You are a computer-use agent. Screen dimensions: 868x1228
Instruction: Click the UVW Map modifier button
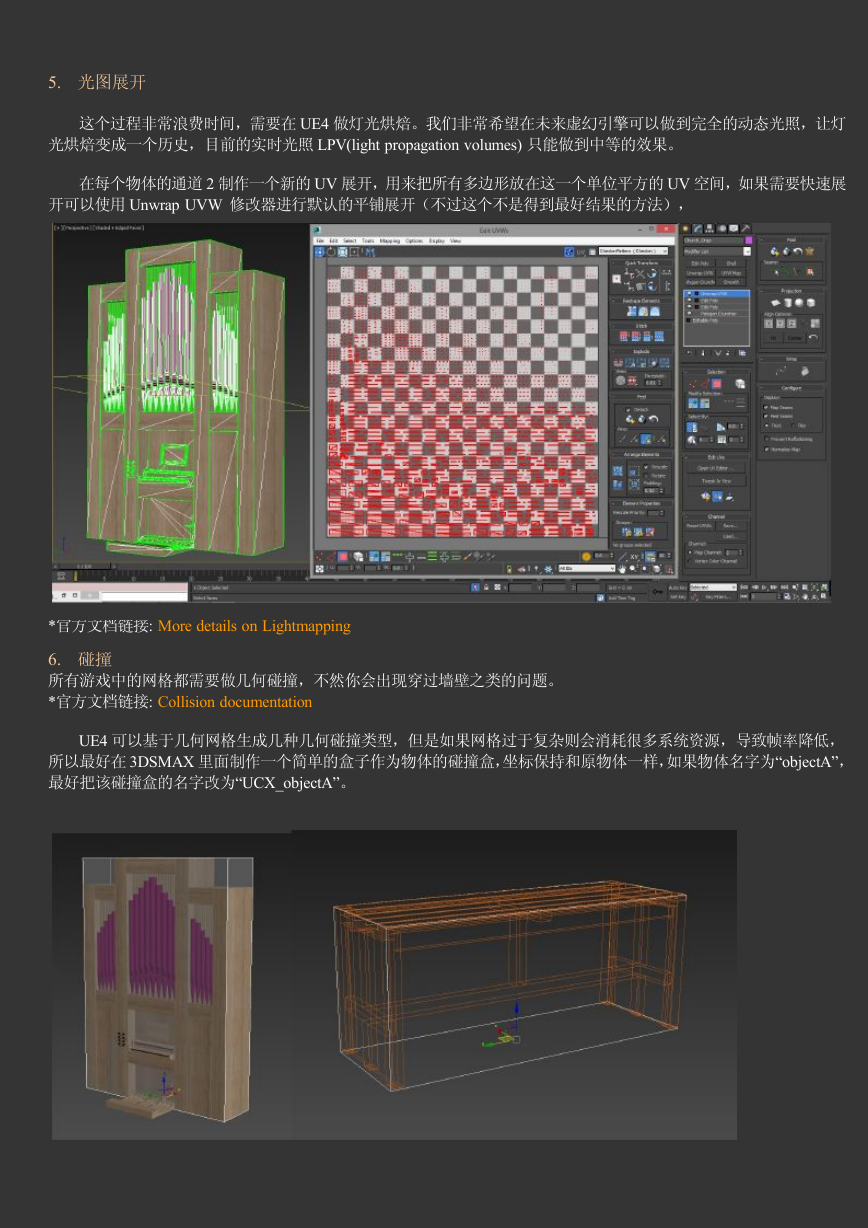(731, 272)
